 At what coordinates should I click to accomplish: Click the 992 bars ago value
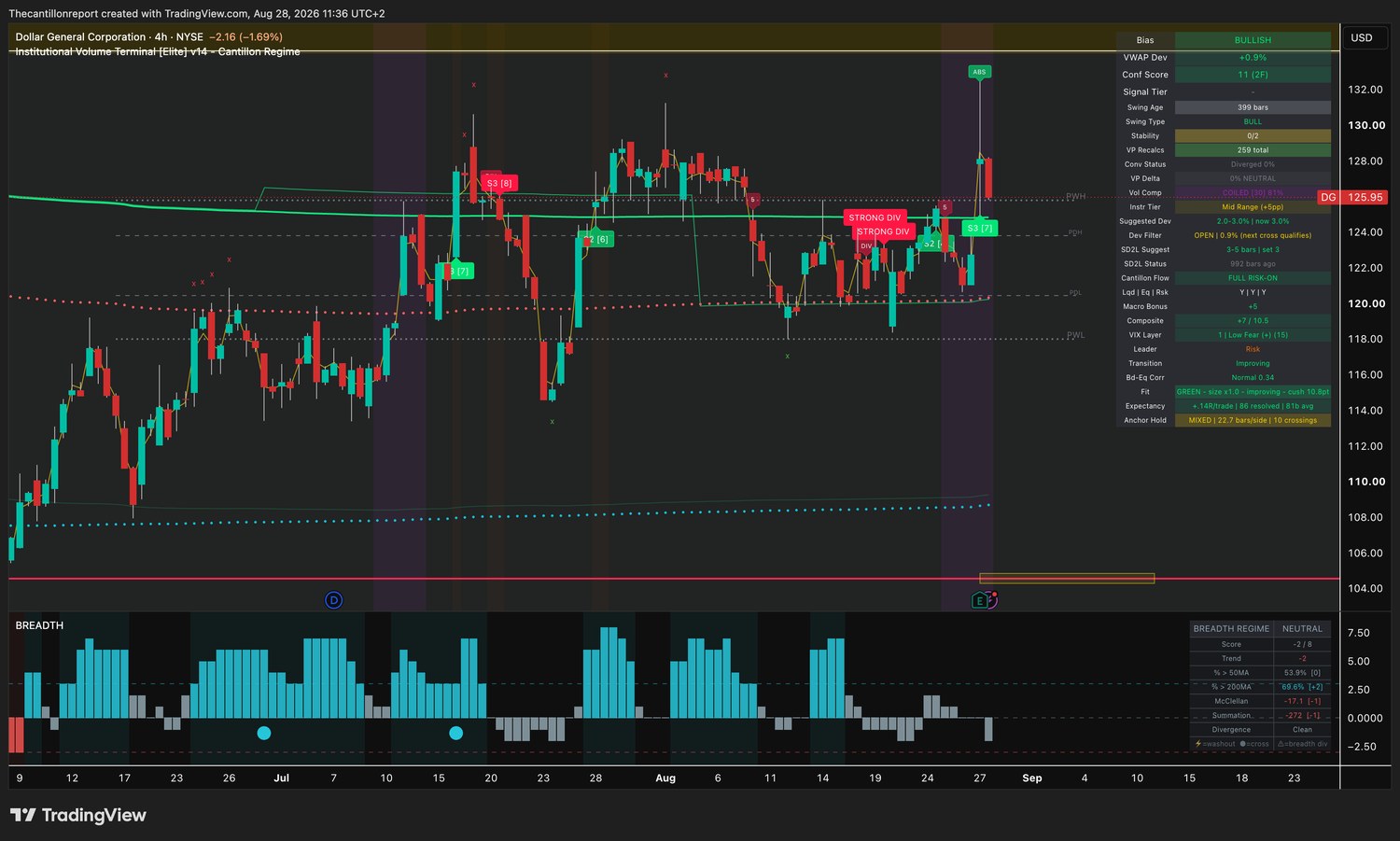coord(1253,264)
